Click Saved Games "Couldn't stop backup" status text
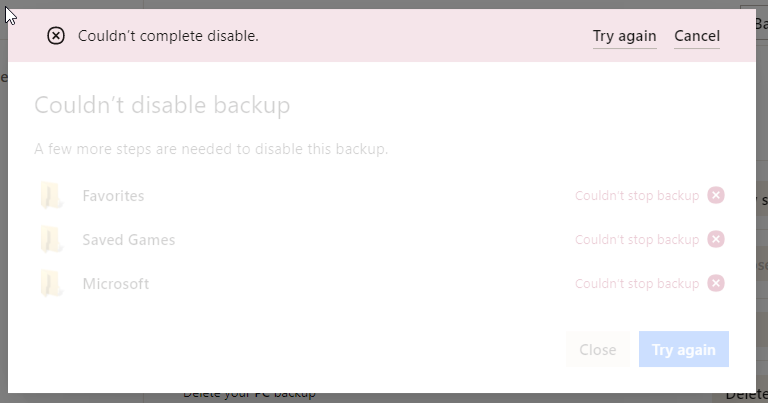Viewport: 768px width, 403px height. coord(636,240)
